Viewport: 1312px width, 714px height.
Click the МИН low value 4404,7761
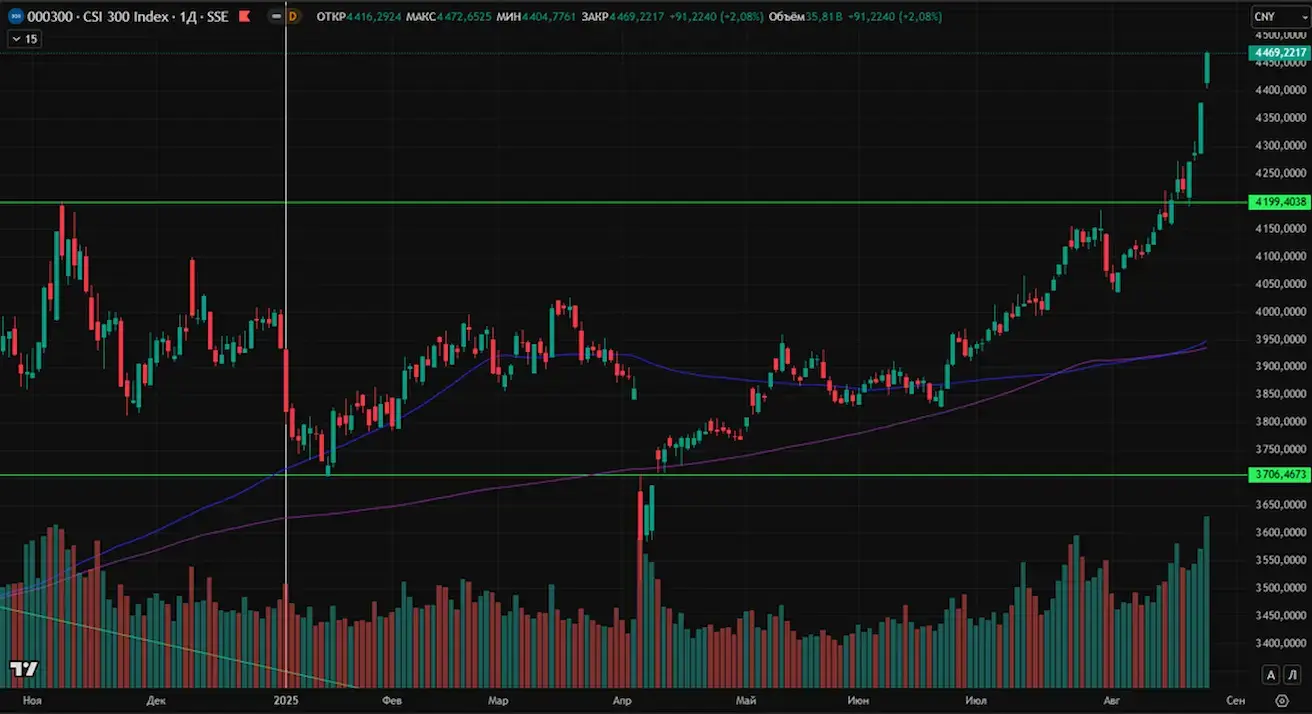550,16
